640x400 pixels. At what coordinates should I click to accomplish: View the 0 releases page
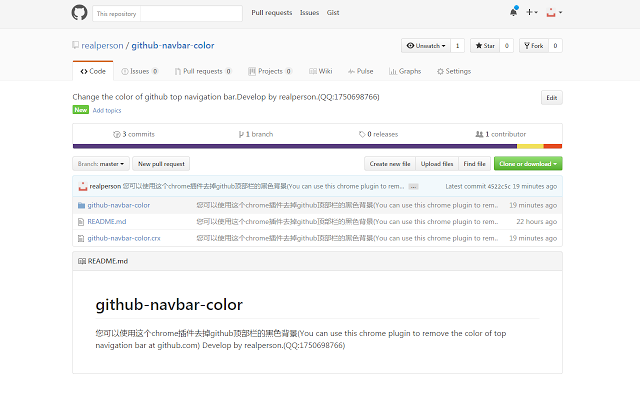click(378, 134)
